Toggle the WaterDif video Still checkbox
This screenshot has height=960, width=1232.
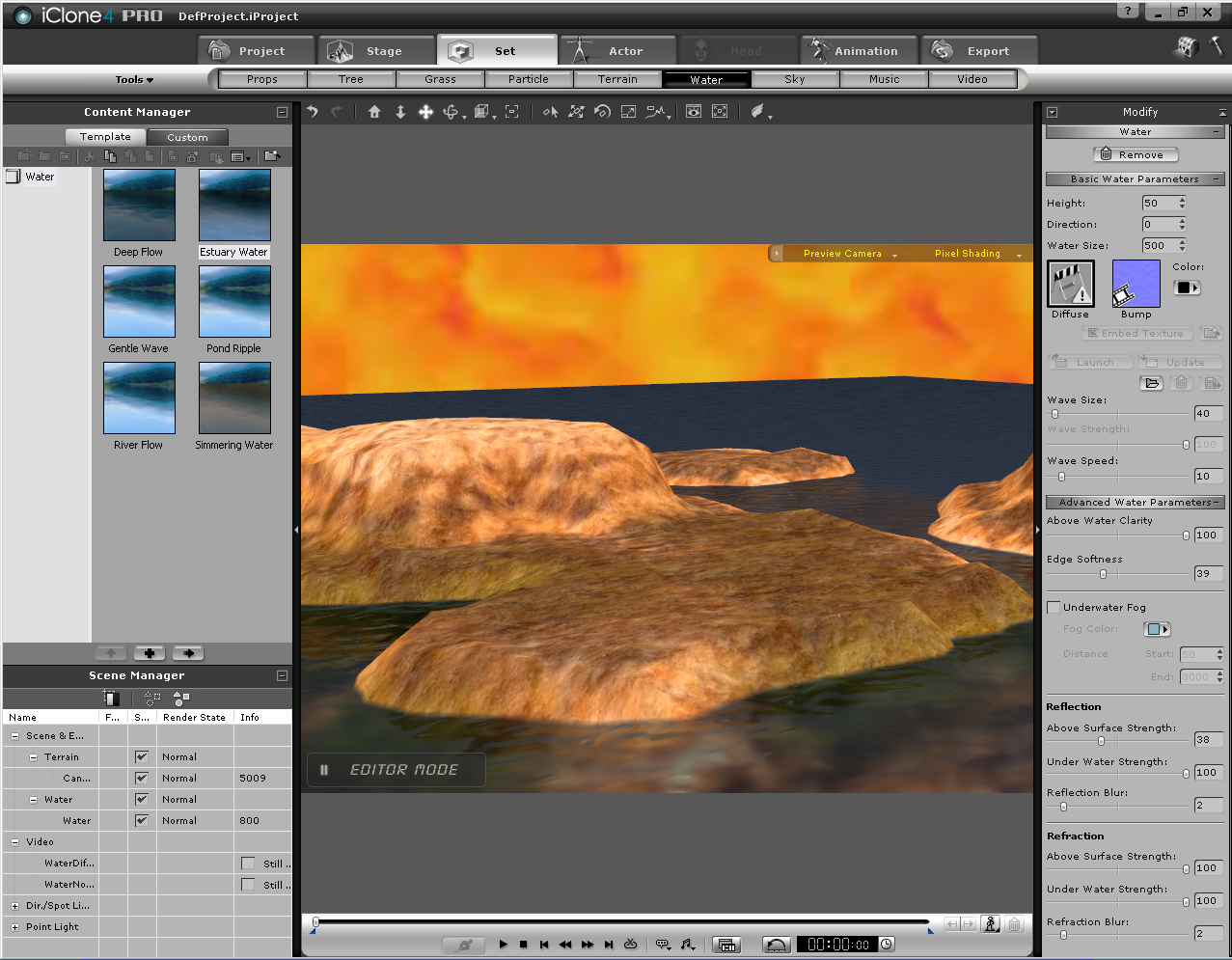pos(248,864)
